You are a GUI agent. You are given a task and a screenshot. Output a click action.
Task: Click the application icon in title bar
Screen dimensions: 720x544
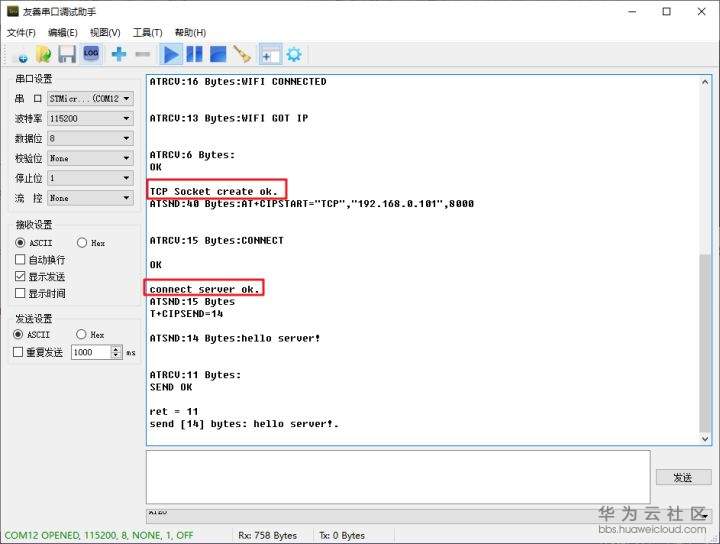12,11
